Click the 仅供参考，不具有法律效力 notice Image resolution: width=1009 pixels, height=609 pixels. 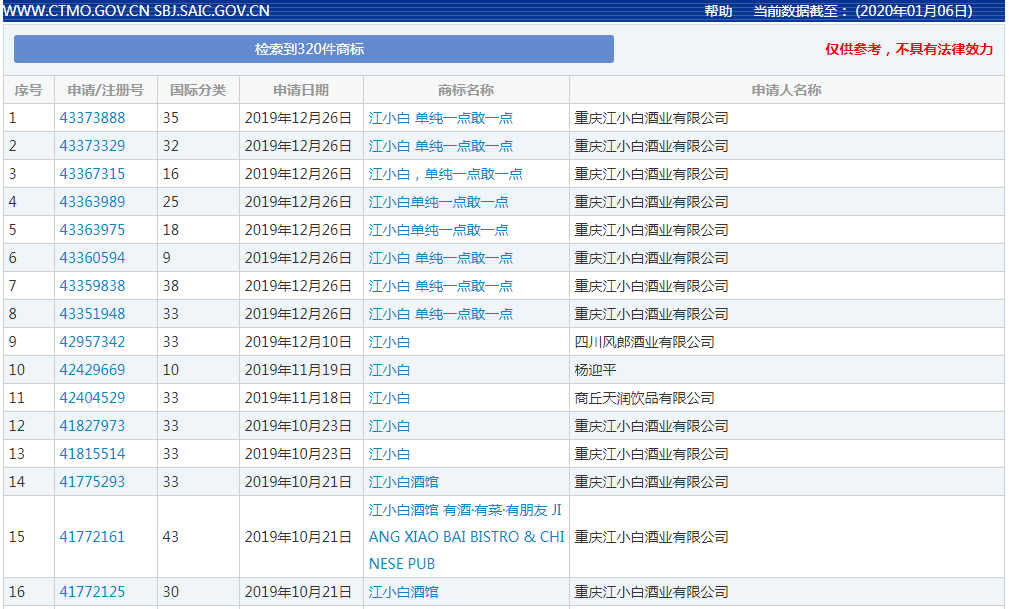point(909,50)
